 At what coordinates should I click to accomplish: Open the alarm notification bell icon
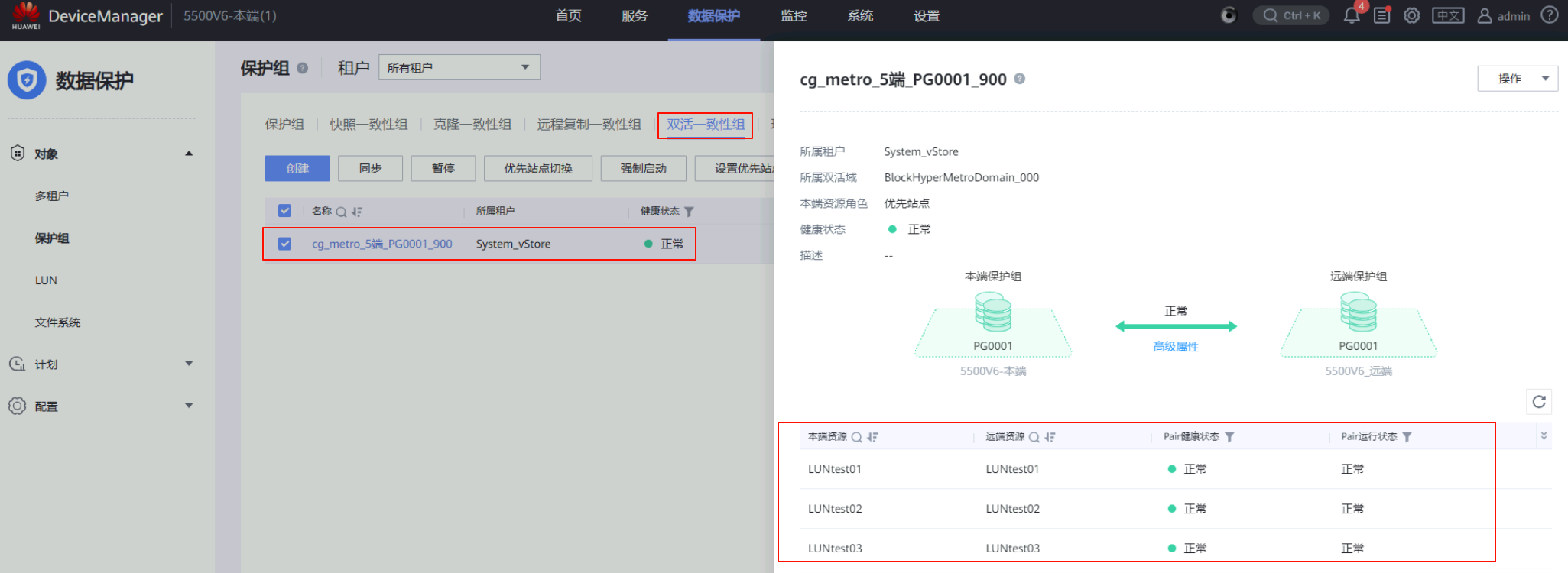pyautogui.click(x=1351, y=16)
